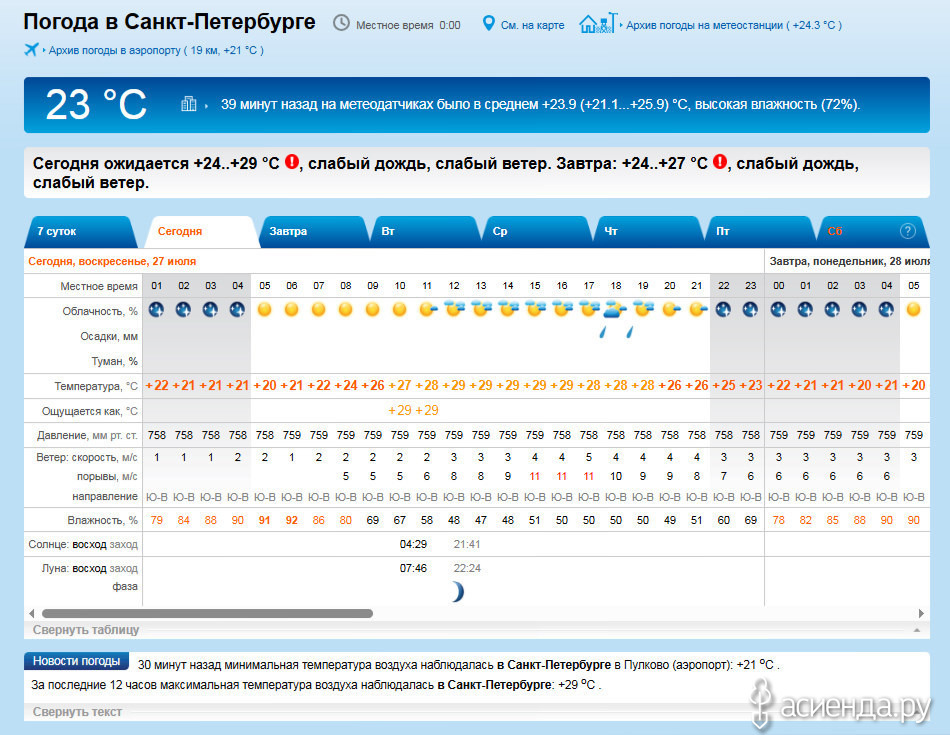Click the 'Влажность, %' row label
Screen dimensions: 950x735
click(x=102, y=520)
